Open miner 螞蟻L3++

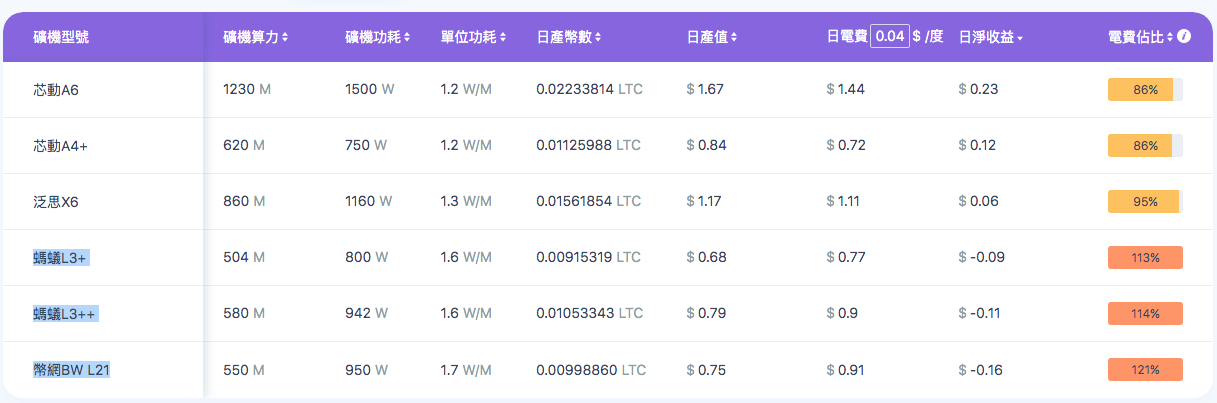pyautogui.click(x=65, y=313)
